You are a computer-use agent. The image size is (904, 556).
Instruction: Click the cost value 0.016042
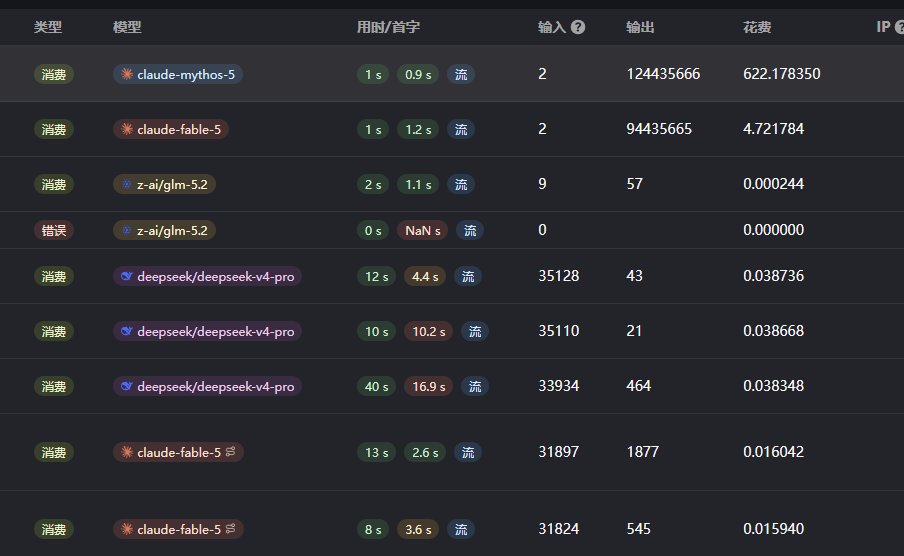(x=773, y=452)
